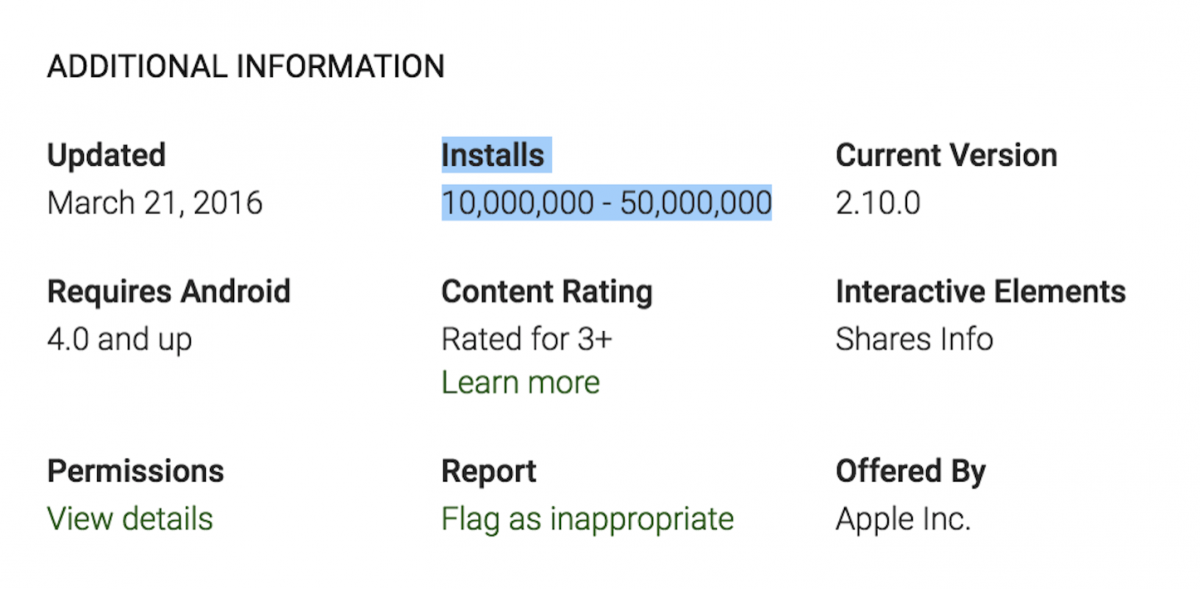Click the Permissions heading

(135, 470)
